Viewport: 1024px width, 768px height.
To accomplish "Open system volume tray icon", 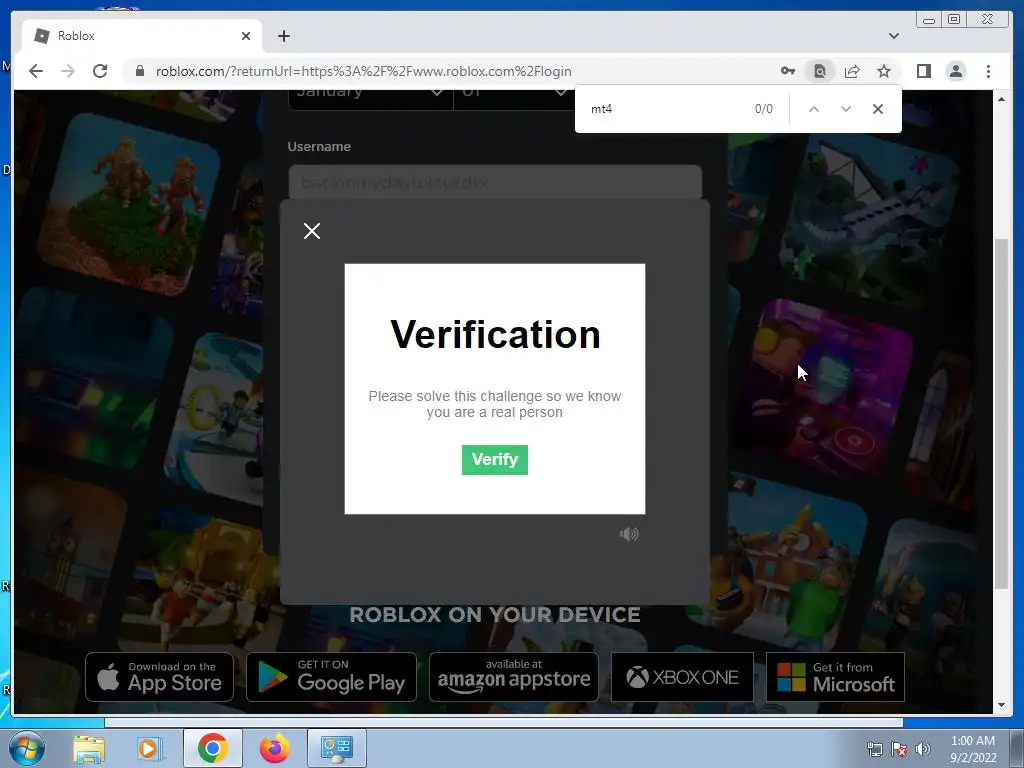I will pyautogui.click(x=923, y=749).
